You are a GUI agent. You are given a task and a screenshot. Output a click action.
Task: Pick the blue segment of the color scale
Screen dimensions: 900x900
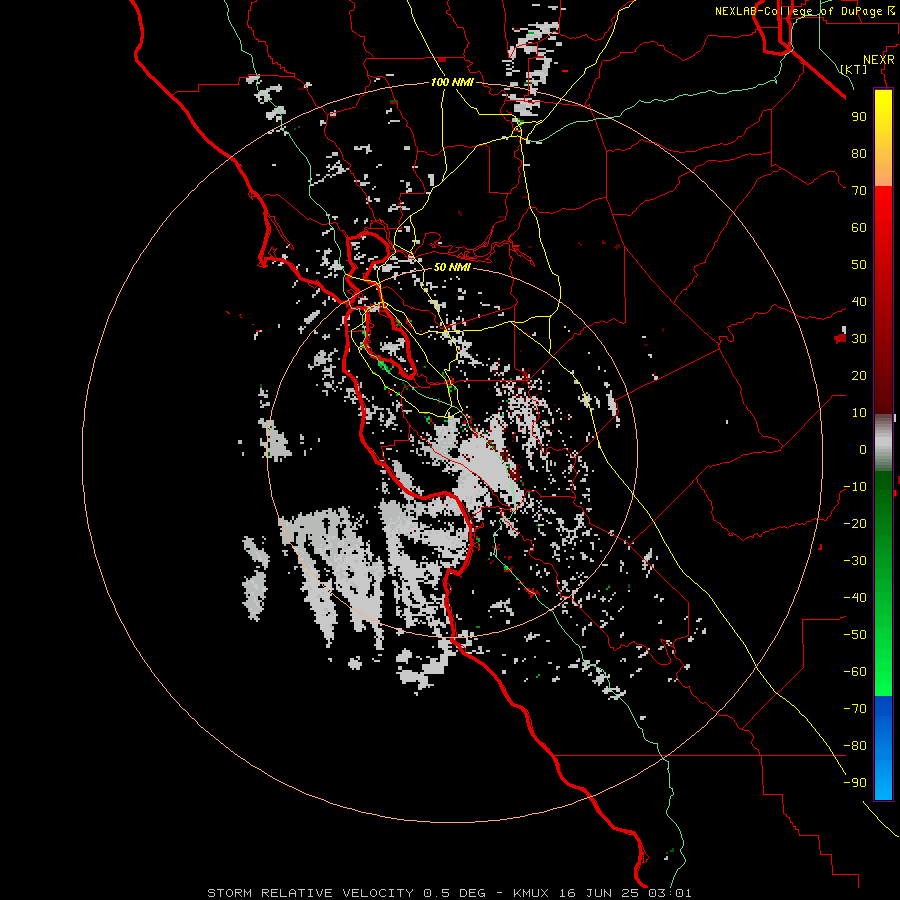(883, 747)
